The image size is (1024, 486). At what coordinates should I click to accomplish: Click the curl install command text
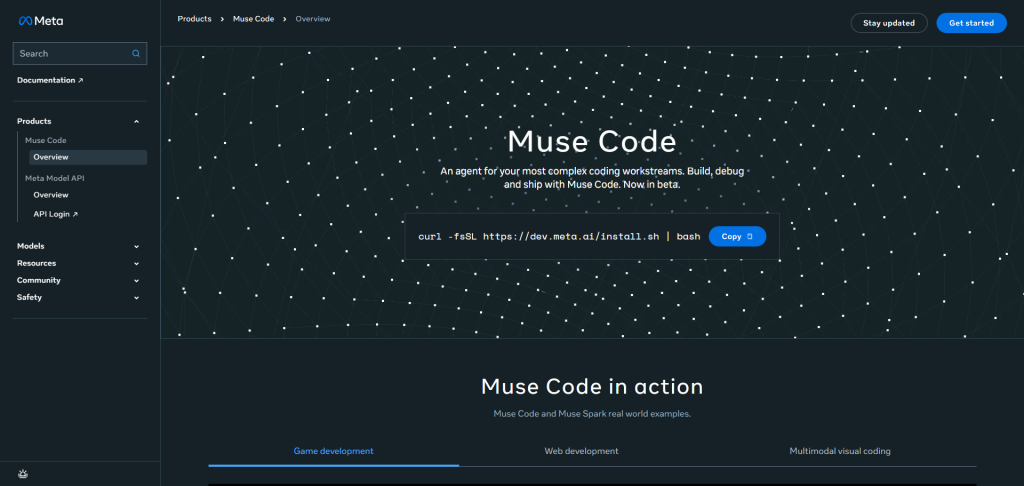pyautogui.click(x=559, y=236)
